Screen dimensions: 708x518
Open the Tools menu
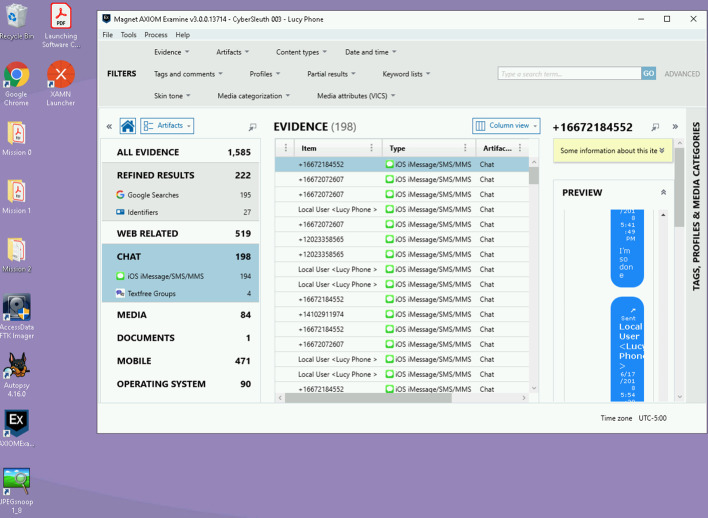(129, 35)
